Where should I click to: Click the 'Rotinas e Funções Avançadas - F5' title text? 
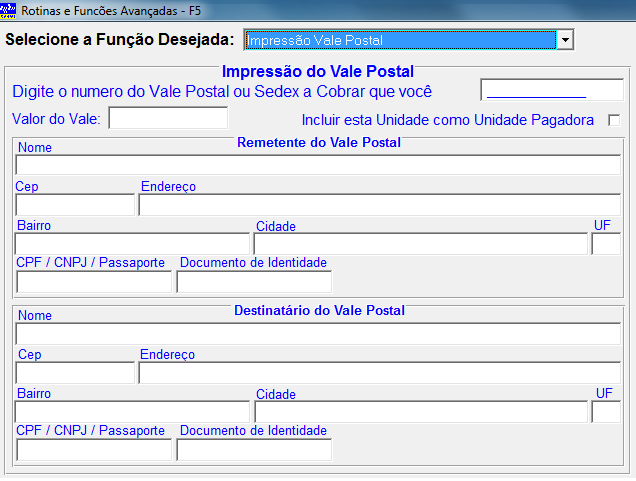(x=111, y=11)
